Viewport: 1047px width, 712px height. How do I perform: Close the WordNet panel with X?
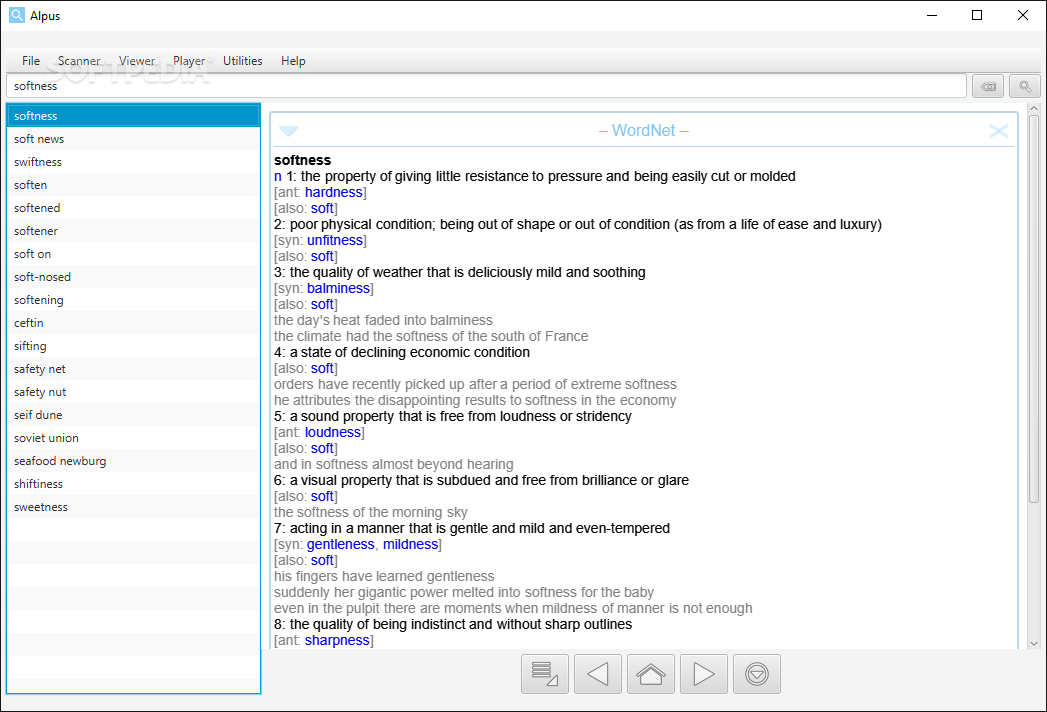point(999,131)
